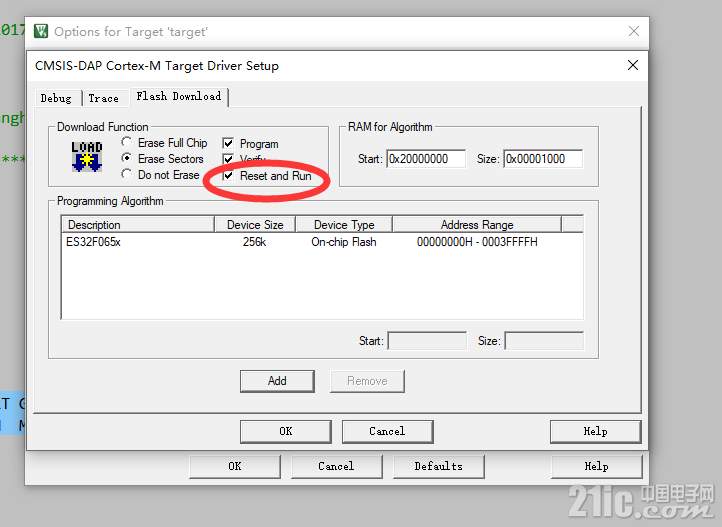This screenshot has width=722, height=527.
Task: Click the Keil uVision icon in title bar
Action: tap(41, 31)
